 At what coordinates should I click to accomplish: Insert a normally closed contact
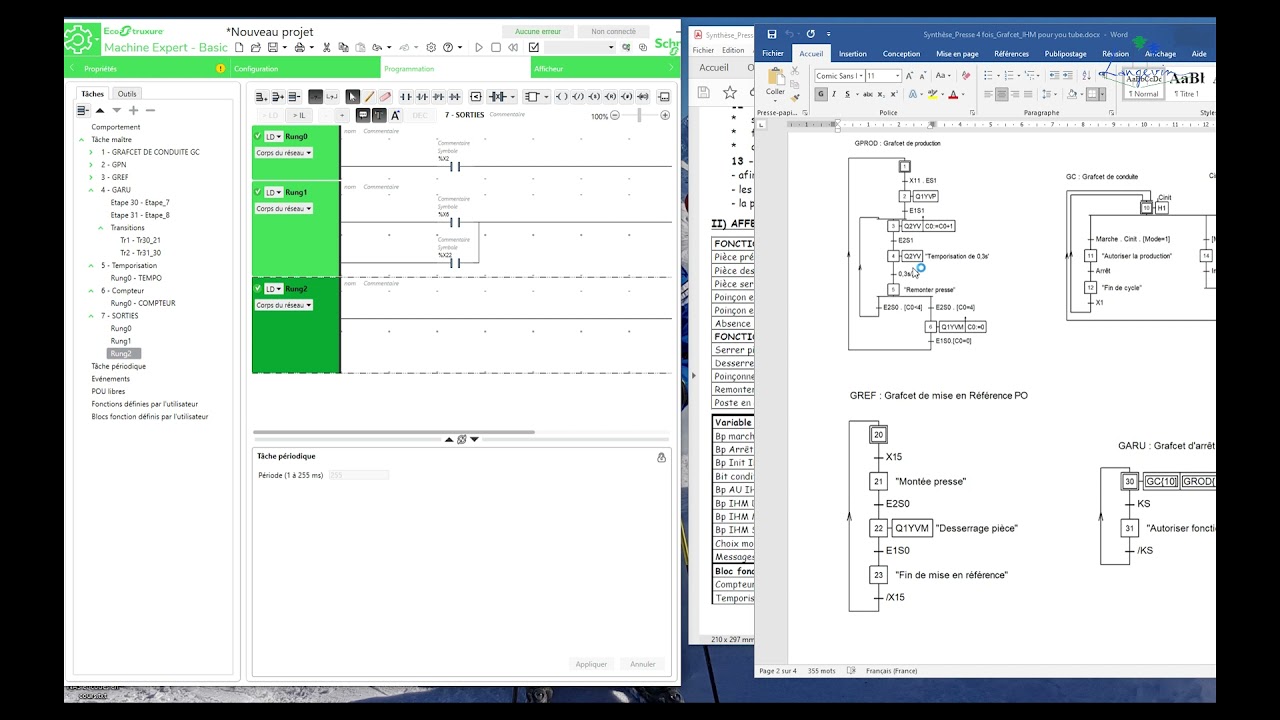pyautogui.click(x=422, y=97)
